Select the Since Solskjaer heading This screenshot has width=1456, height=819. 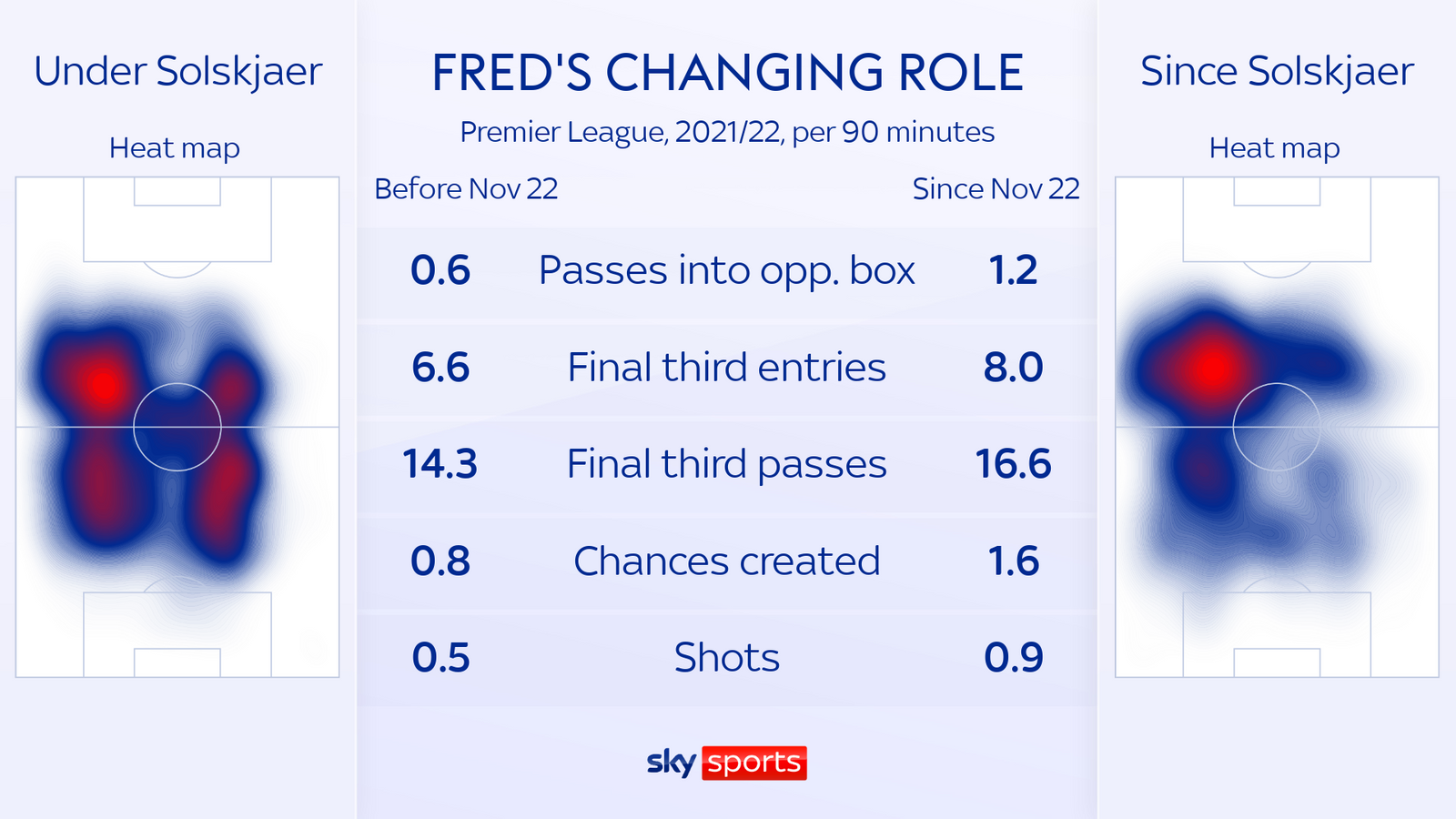coord(1277,72)
